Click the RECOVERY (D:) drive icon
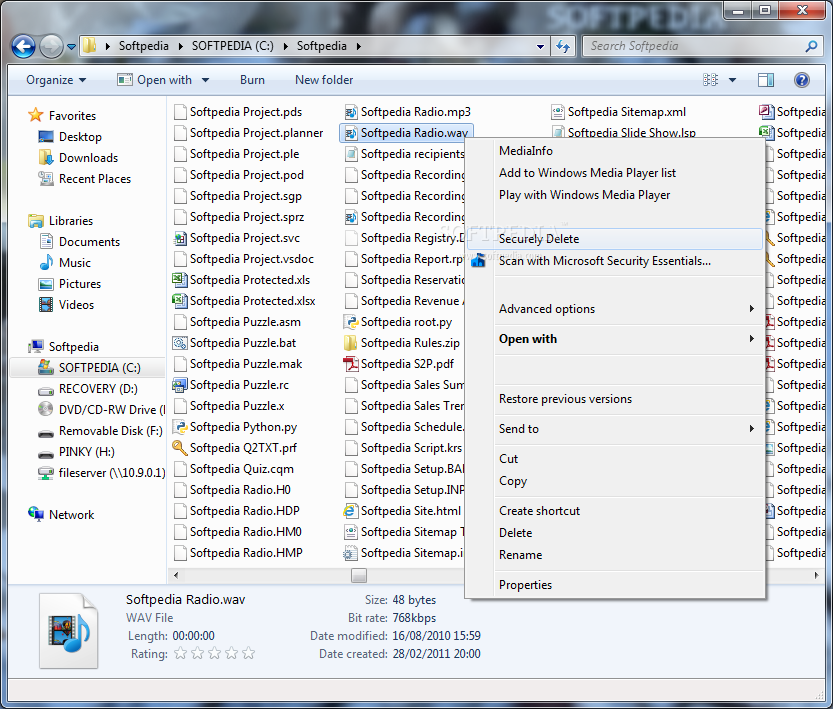The height and width of the screenshot is (709, 833). [46, 391]
